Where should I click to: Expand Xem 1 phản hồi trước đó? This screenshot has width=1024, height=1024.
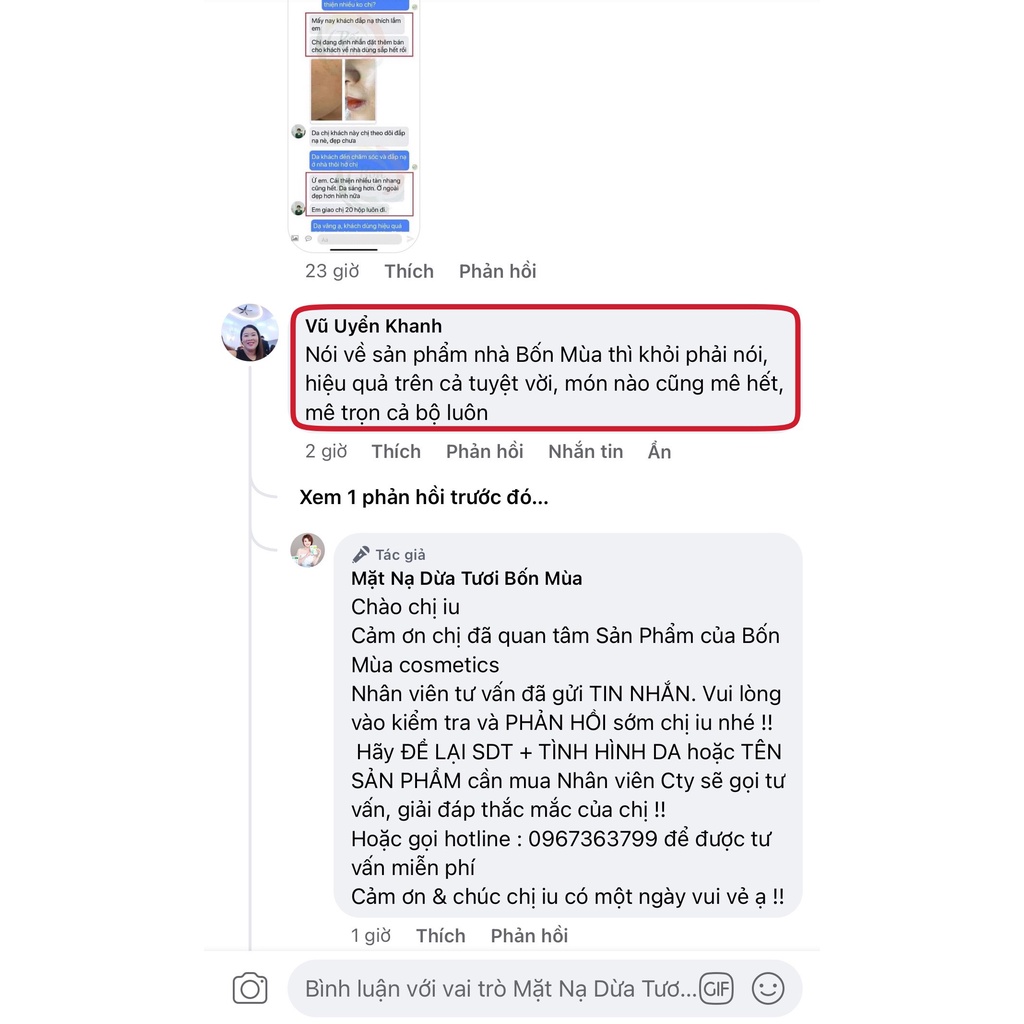(424, 497)
